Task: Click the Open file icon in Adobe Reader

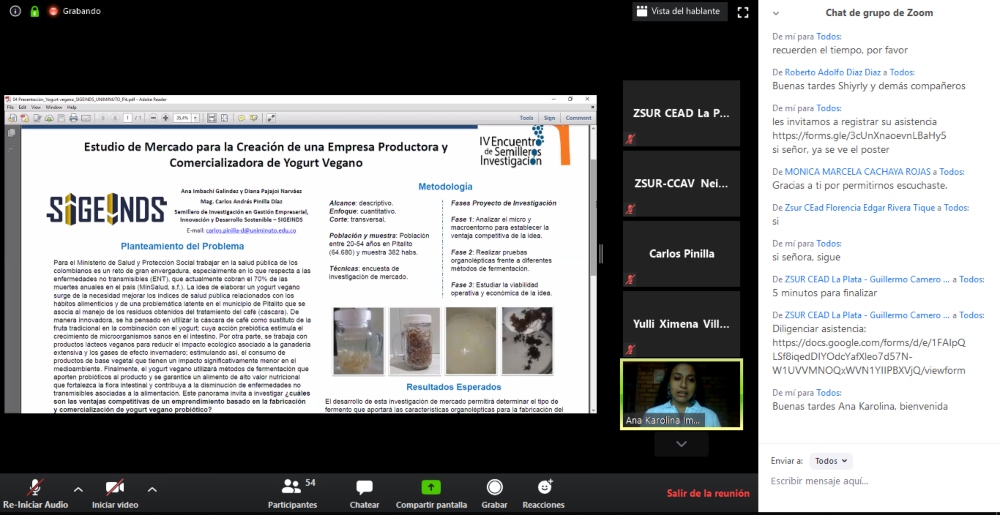Action: point(12,118)
